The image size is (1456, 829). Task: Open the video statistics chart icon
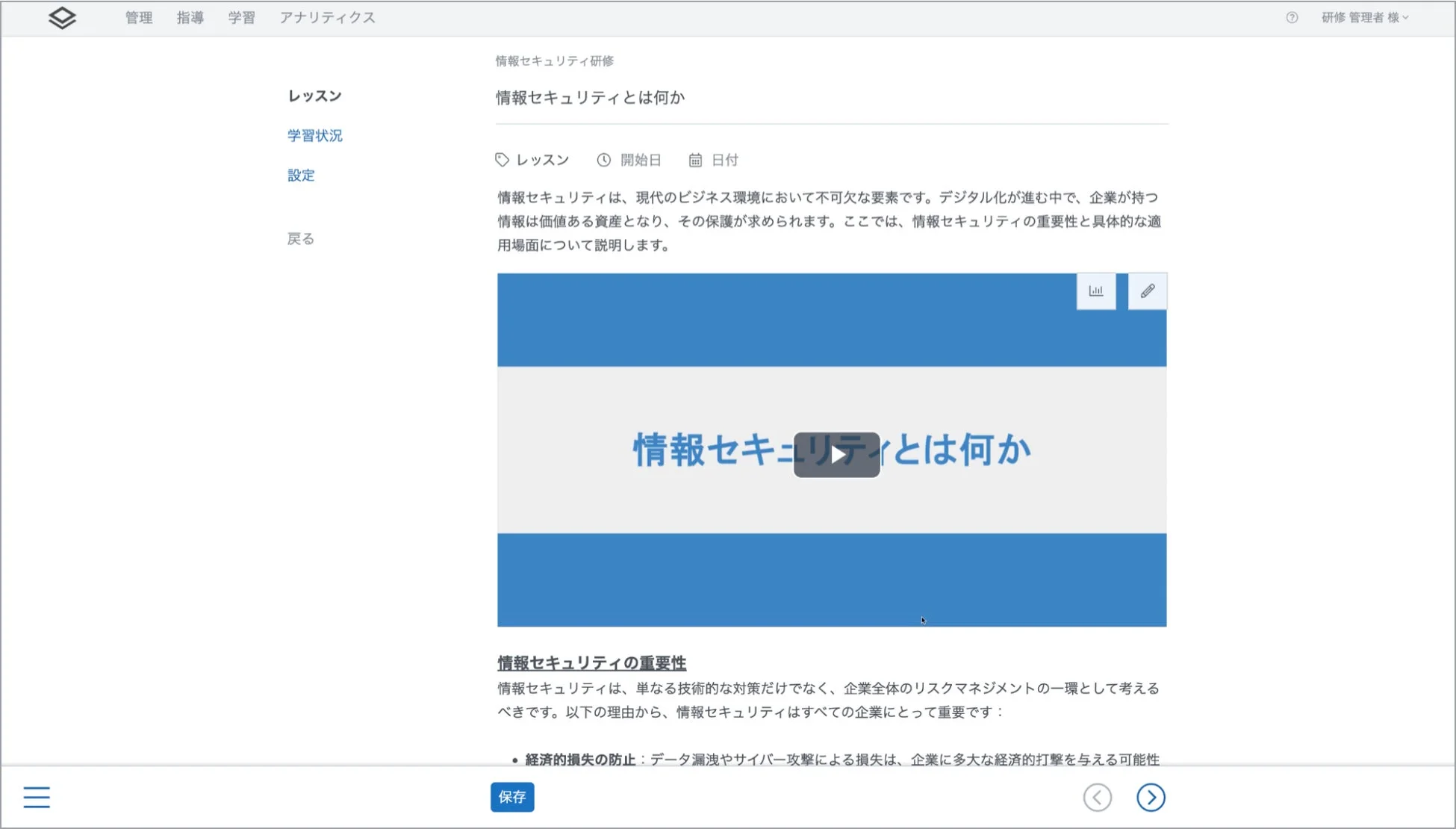pos(1096,291)
